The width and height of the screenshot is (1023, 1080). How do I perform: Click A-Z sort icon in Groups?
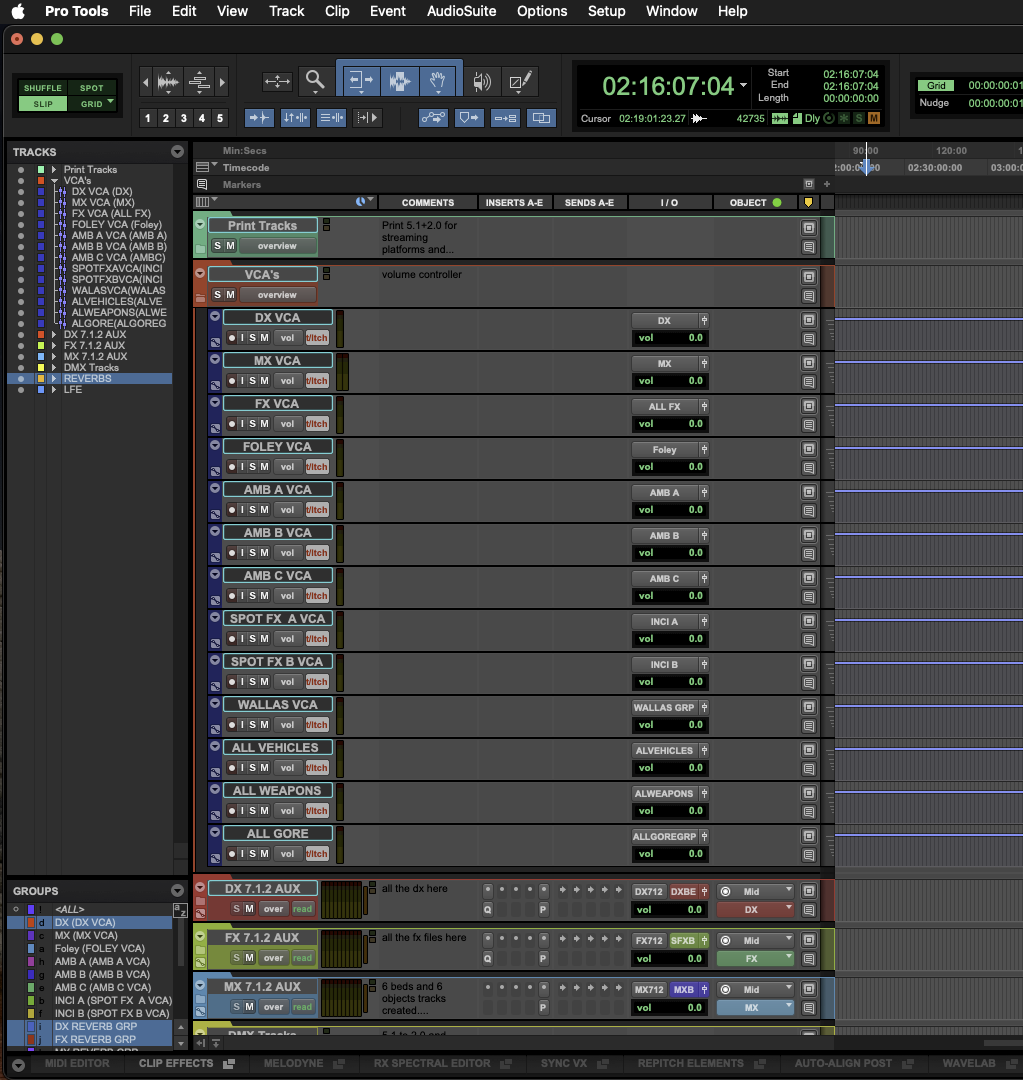180,911
